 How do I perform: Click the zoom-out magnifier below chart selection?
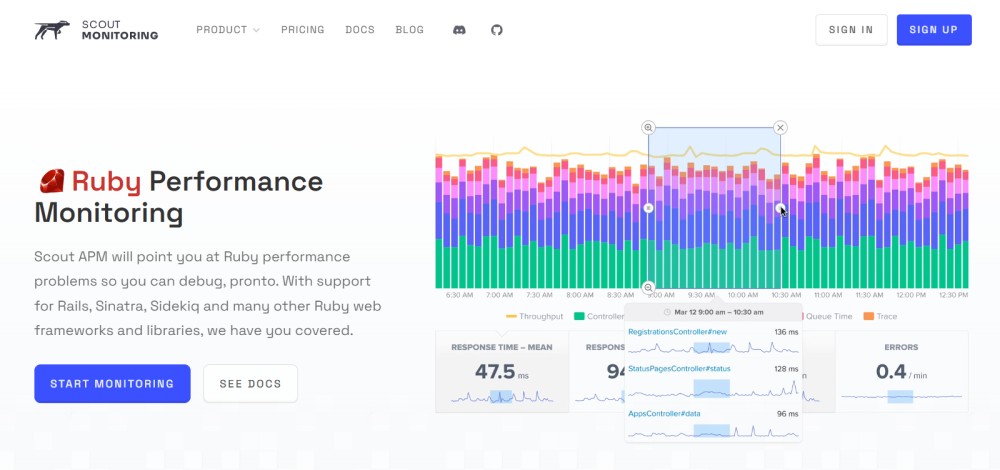click(x=648, y=288)
